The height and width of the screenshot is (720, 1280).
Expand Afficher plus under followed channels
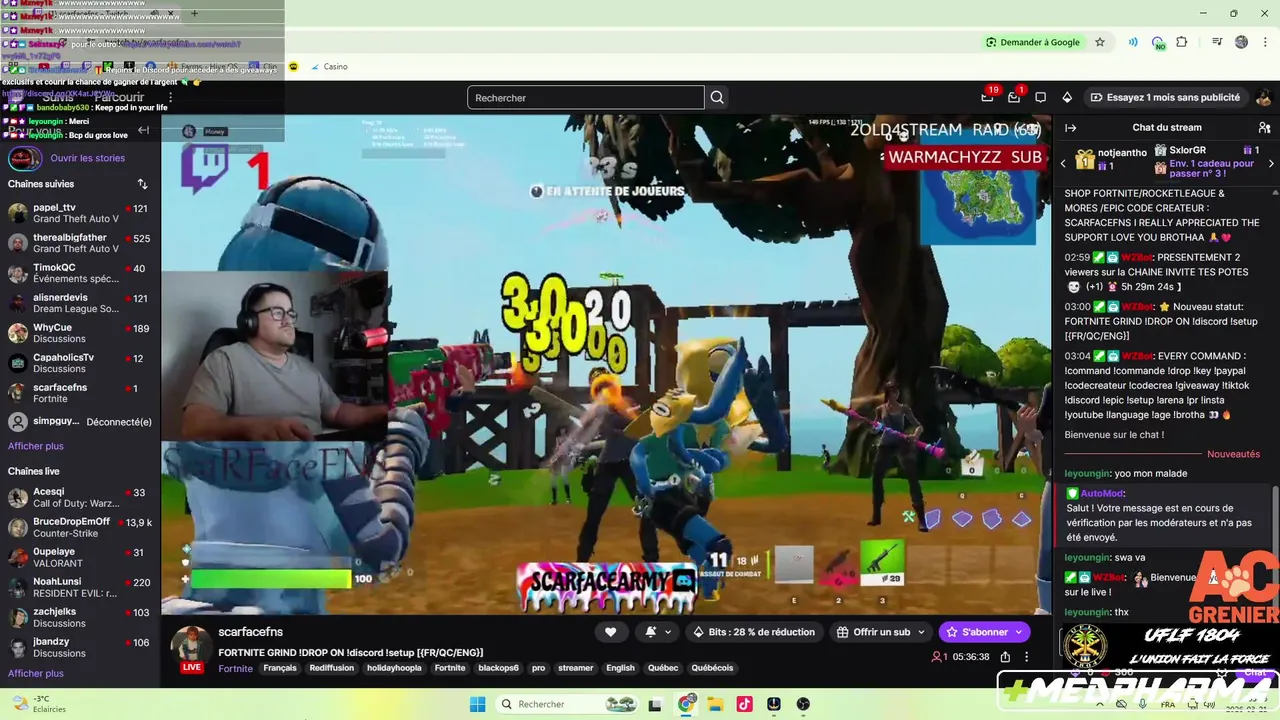pyautogui.click(x=36, y=446)
